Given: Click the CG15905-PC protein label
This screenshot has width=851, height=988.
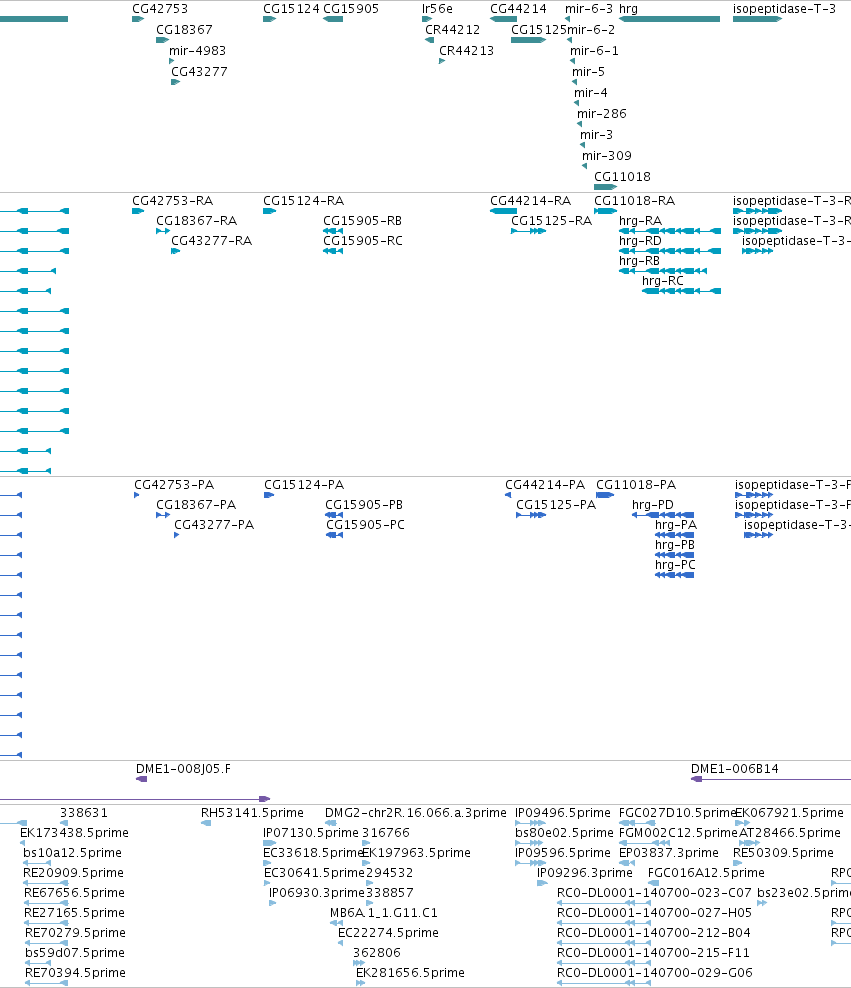Looking at the screenshot, I should [365, 525].
